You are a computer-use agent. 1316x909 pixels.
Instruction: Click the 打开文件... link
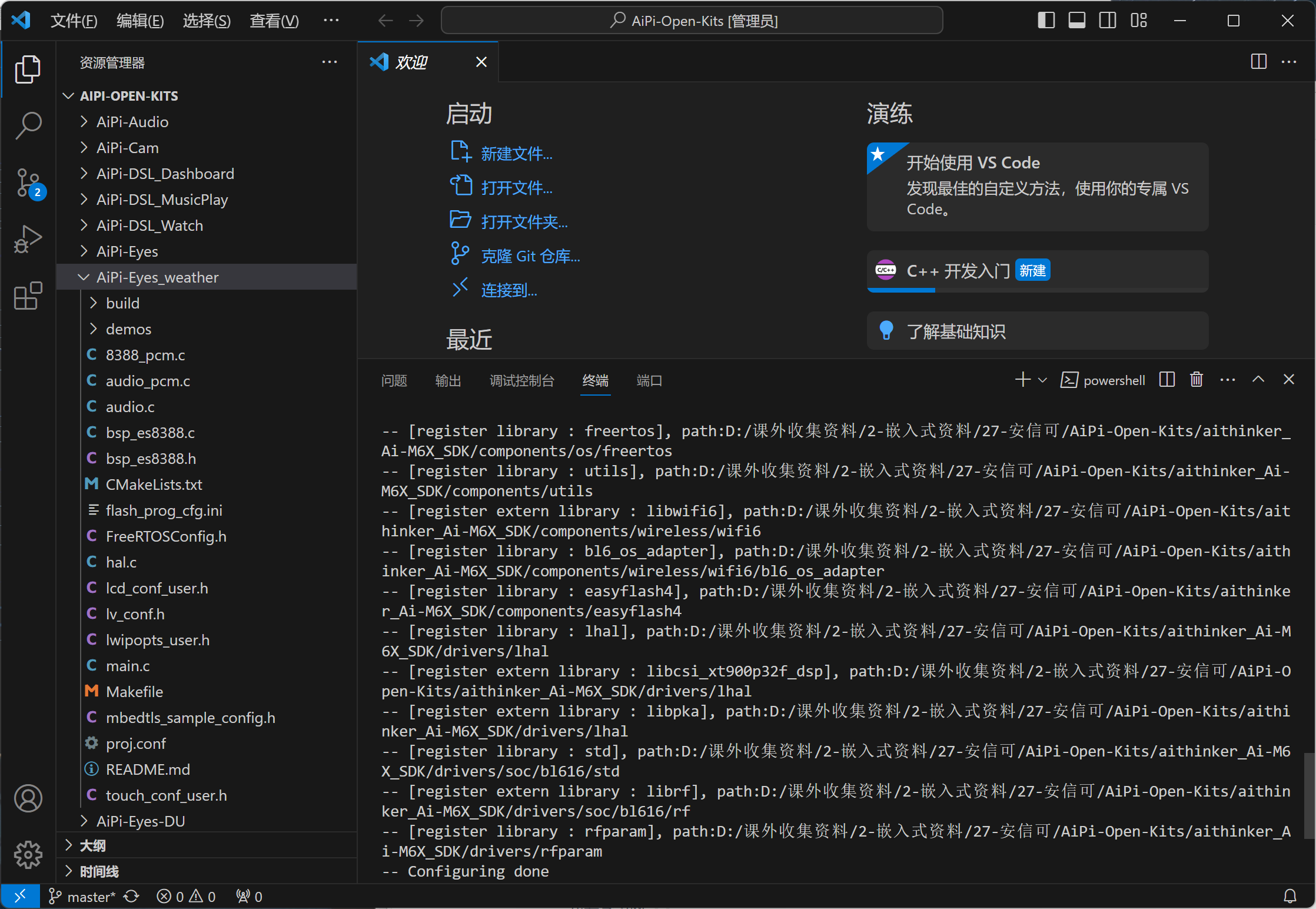pos(516,187)
